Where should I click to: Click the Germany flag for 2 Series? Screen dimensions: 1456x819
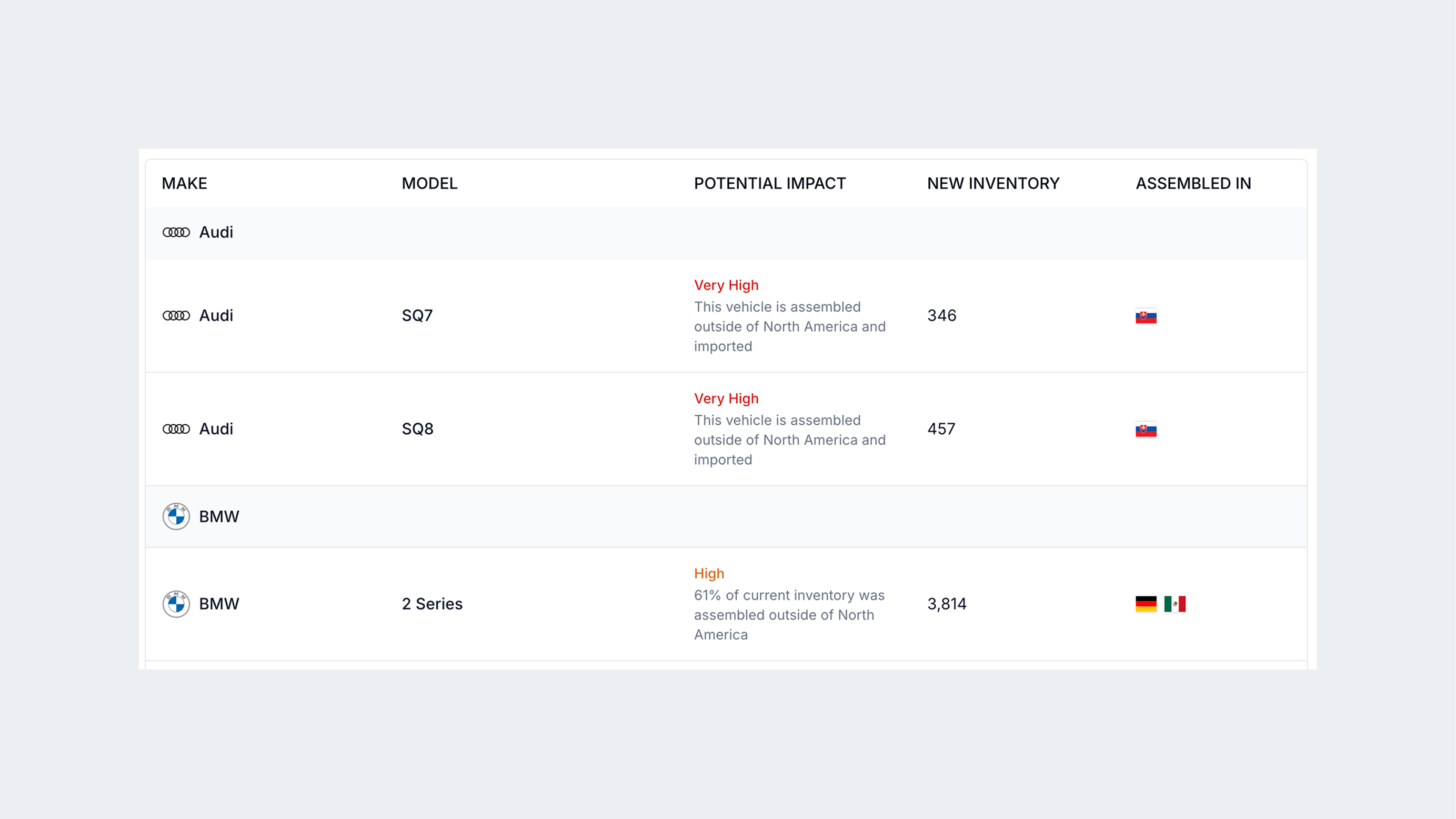[x=1146, y=604]
